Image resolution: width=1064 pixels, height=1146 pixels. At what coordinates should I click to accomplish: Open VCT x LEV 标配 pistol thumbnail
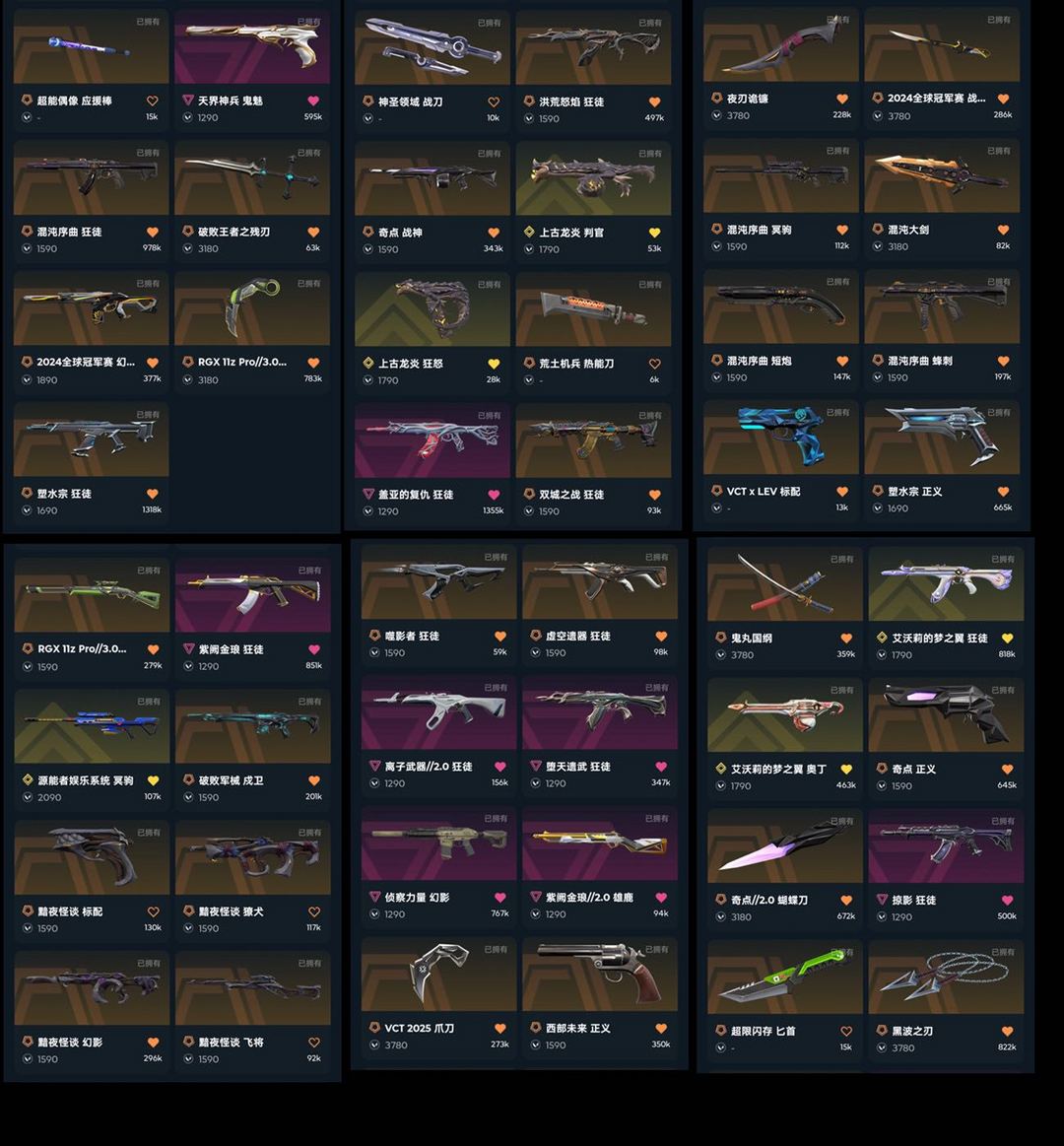click(780, 438)
